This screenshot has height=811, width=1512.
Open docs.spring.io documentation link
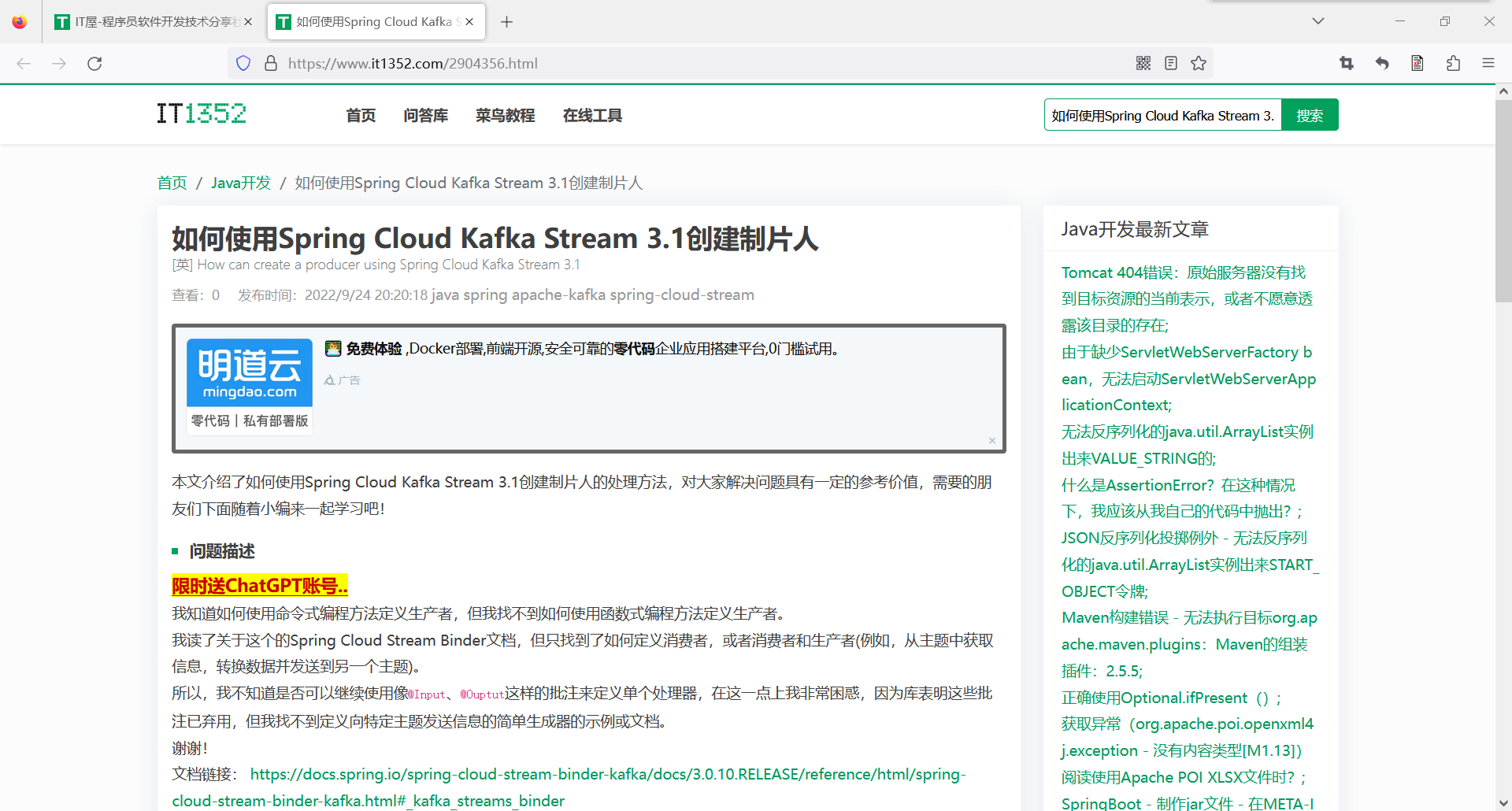tap(569, 787)
